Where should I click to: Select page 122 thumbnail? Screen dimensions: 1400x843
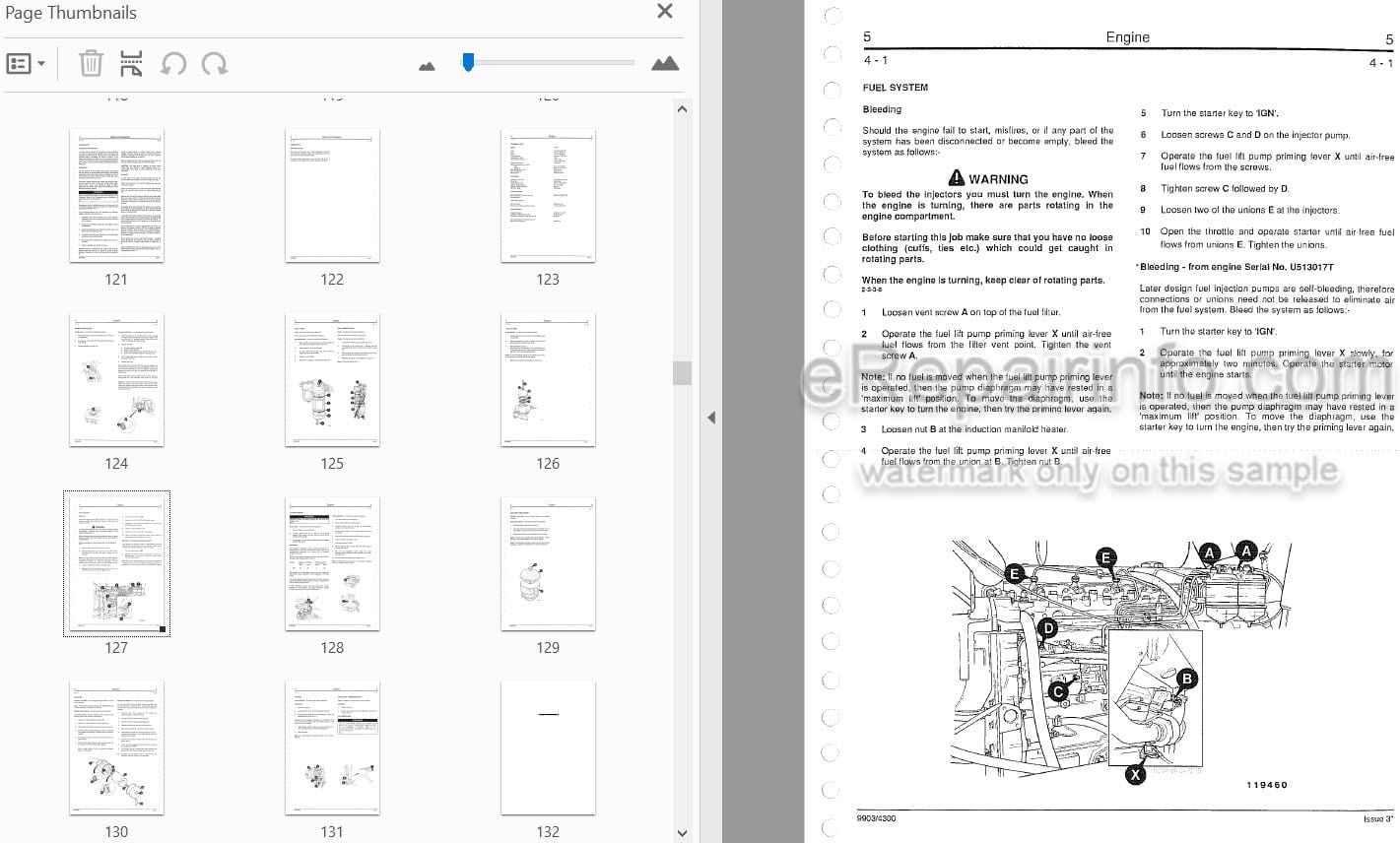pyautogui.click(x=332, y=196)
